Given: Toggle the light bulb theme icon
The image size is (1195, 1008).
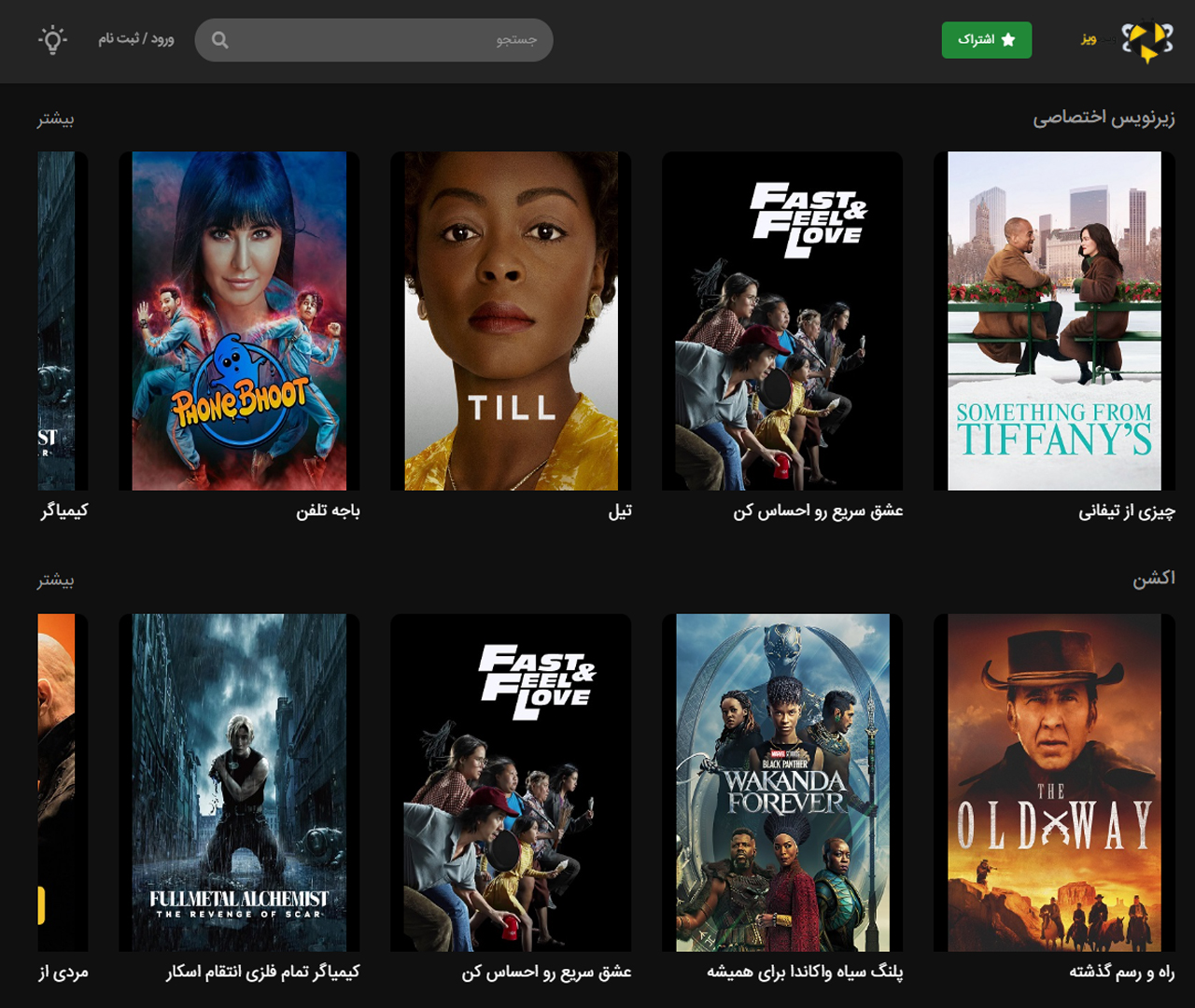Looking at the screenshot, I should click(52, 40).
